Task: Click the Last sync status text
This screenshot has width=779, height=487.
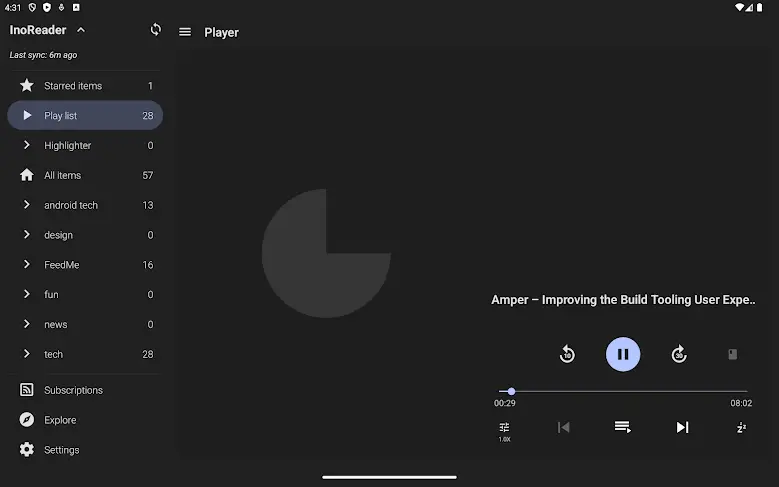Action: [x=43, y=55]
